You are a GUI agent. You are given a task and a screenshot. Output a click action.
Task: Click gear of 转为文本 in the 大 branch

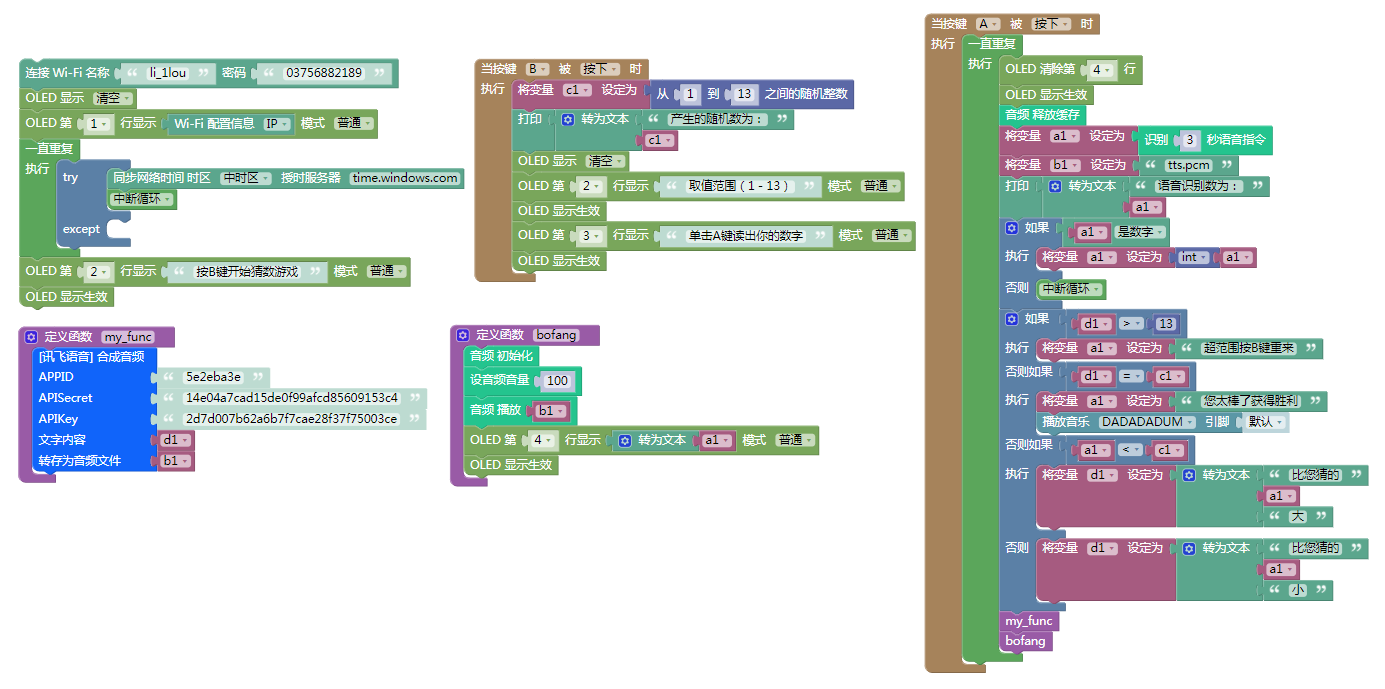[1189, 475]
